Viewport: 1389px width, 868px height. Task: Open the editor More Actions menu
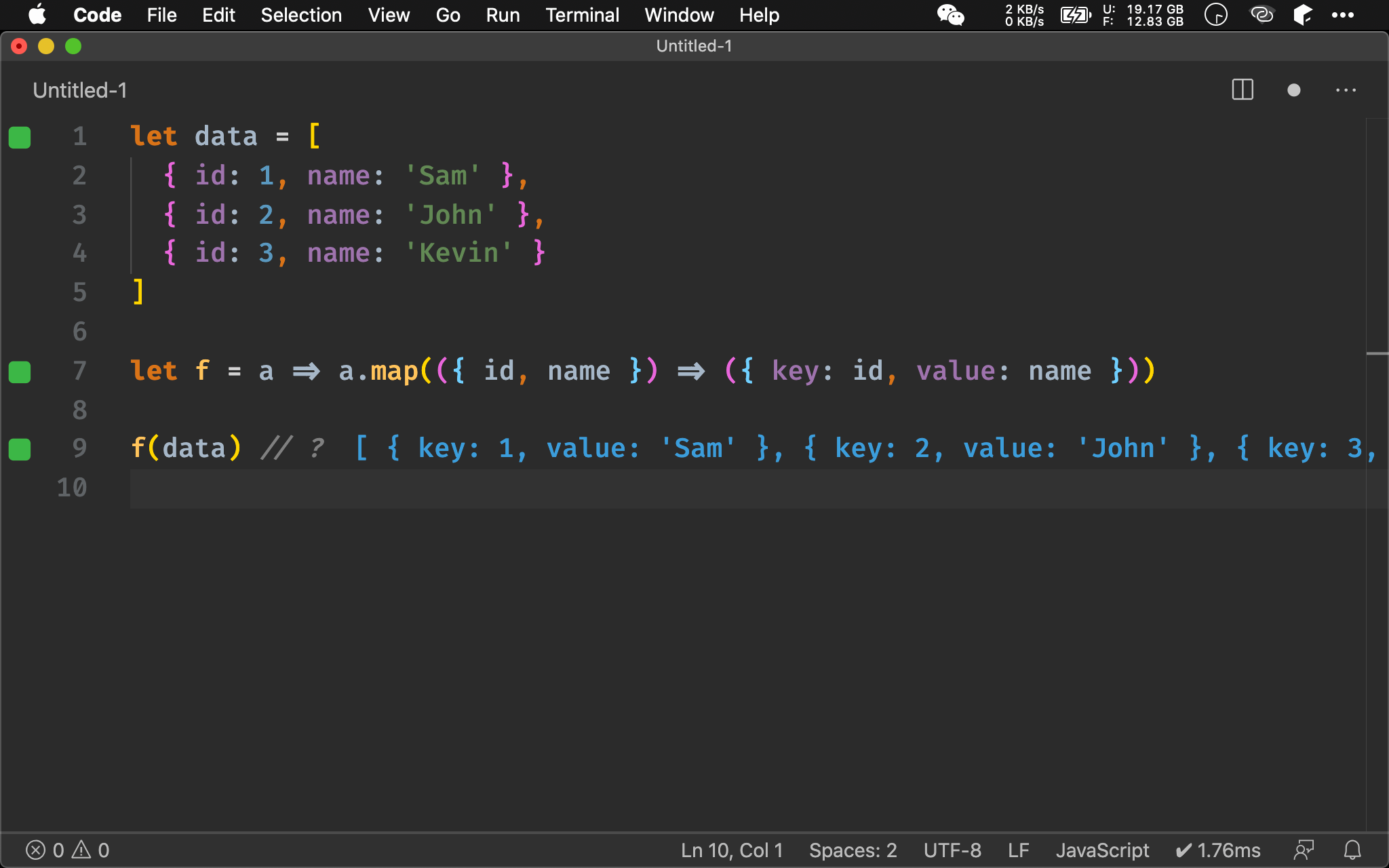point(1346,90)
